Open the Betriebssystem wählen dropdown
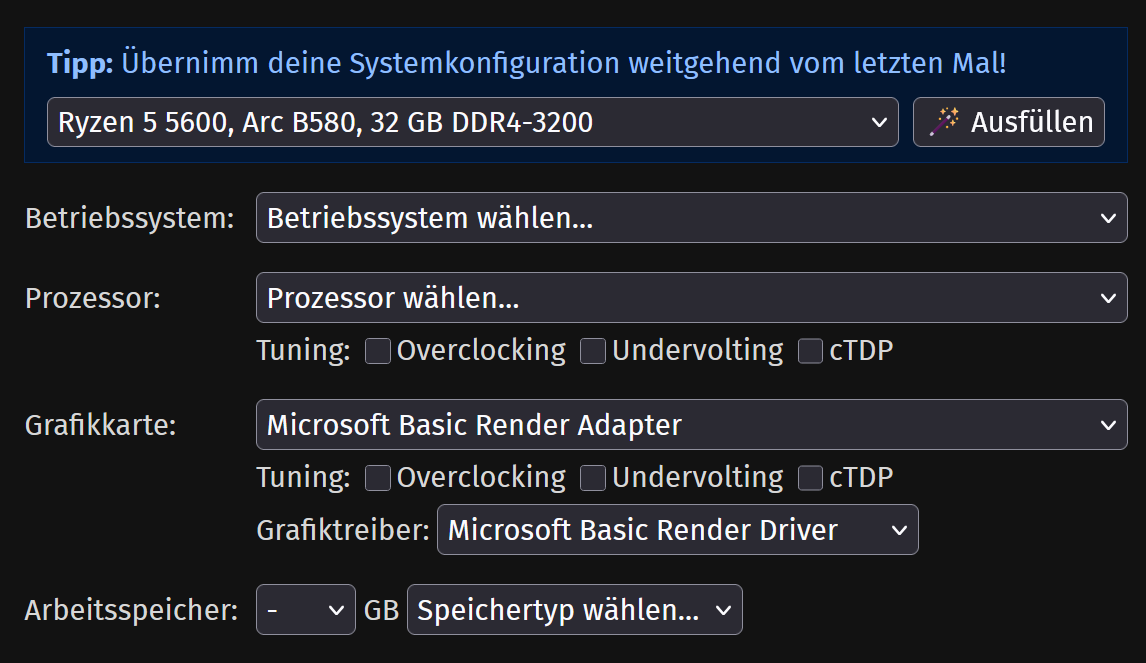 point(691,218)
